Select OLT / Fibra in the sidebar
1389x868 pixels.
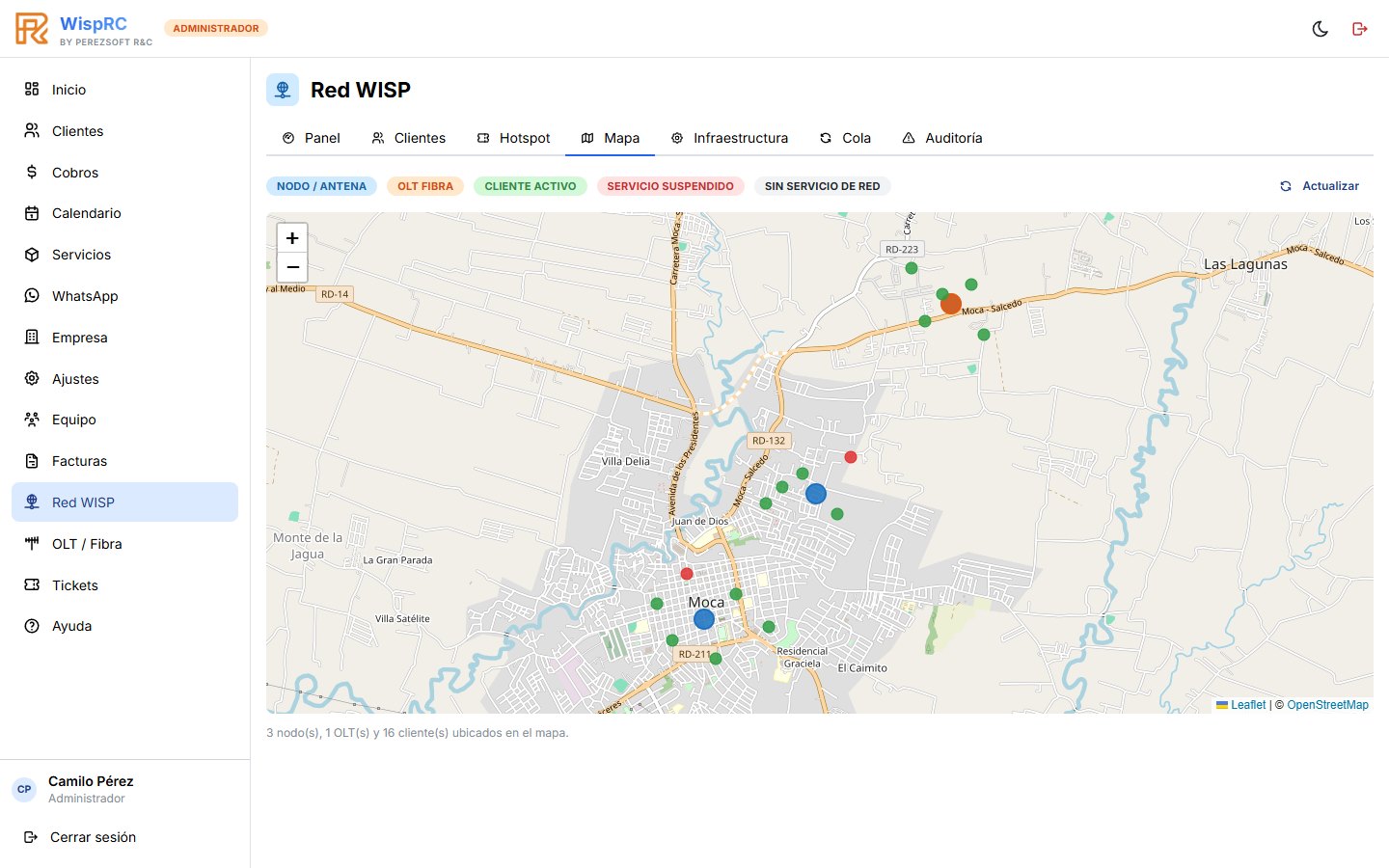[x=124, y=544]
